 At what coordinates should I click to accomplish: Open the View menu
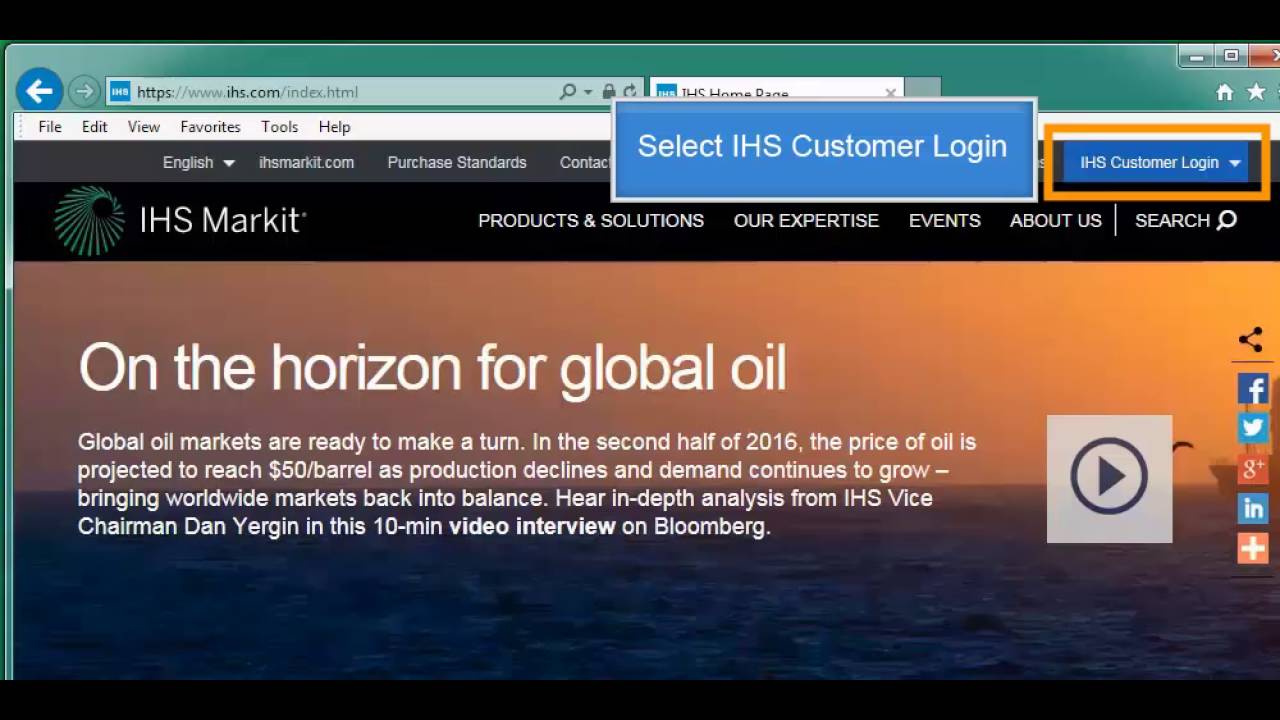coord(144,127)
